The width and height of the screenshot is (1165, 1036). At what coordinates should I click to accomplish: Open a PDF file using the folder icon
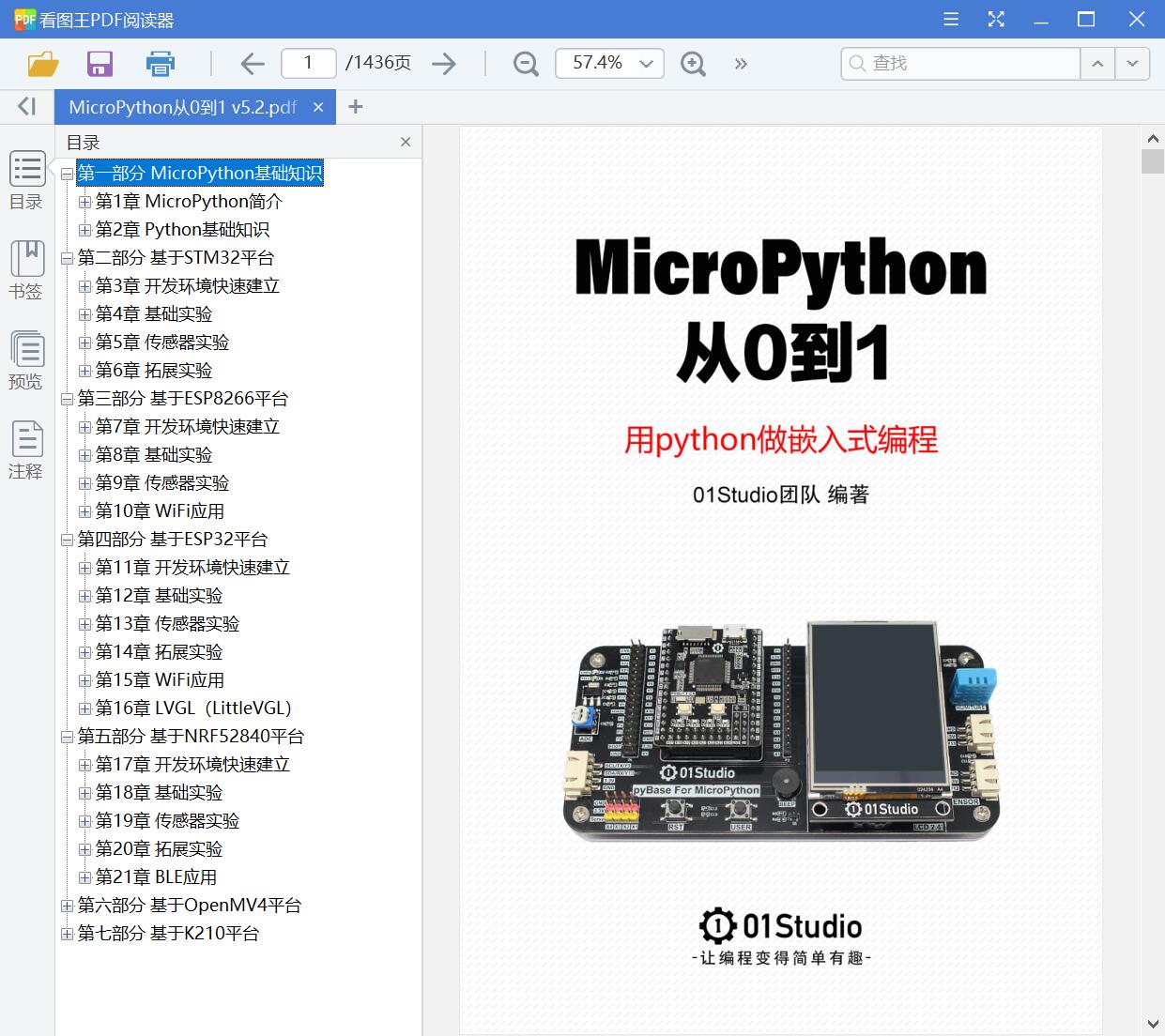pos(40,63)
